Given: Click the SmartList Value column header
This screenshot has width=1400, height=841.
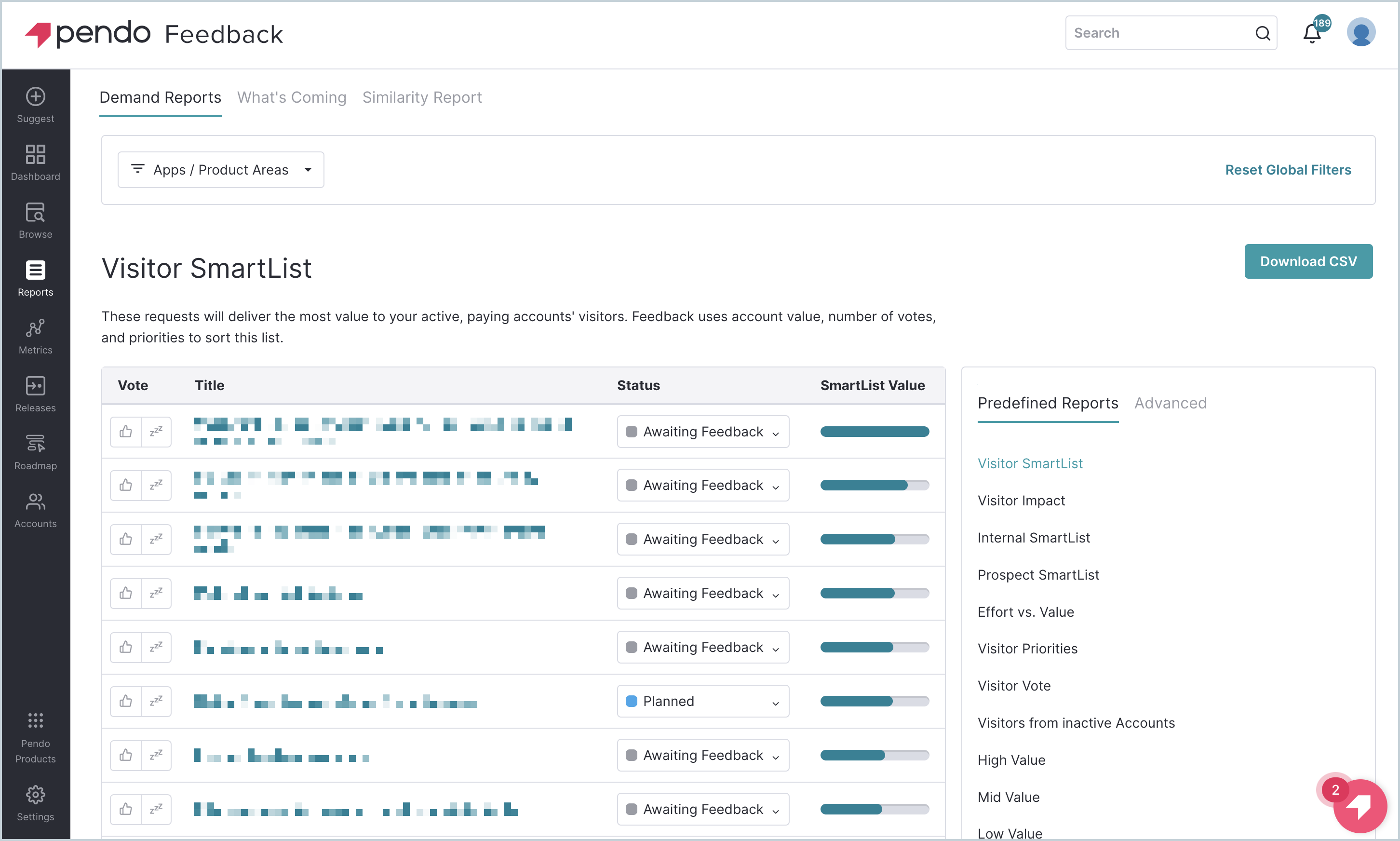Looking at the screenshot, I should 873,385.
